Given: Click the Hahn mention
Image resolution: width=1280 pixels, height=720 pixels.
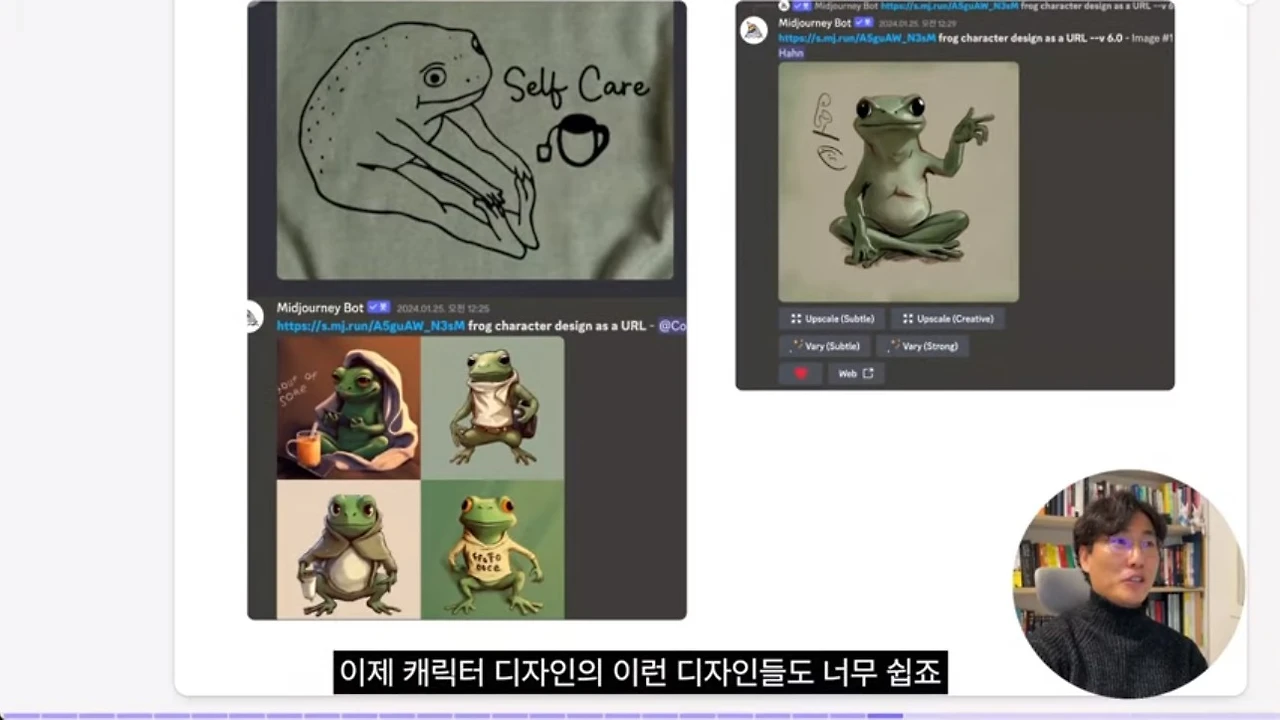Looking at the screenshot, I should (x=791, y=53).
